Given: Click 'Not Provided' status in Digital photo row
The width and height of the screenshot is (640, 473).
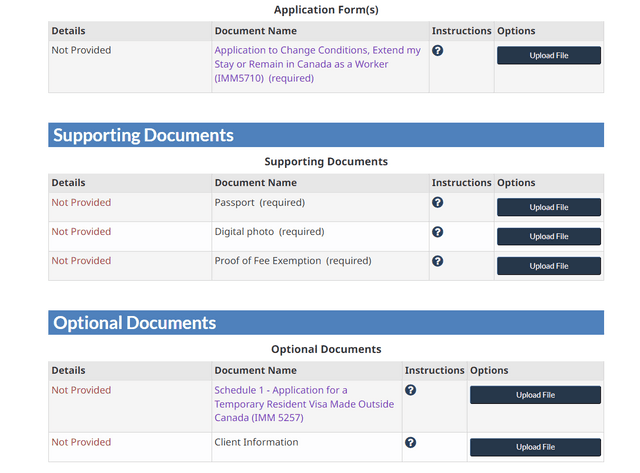Looking at the screenshot, I should point(81,232).
